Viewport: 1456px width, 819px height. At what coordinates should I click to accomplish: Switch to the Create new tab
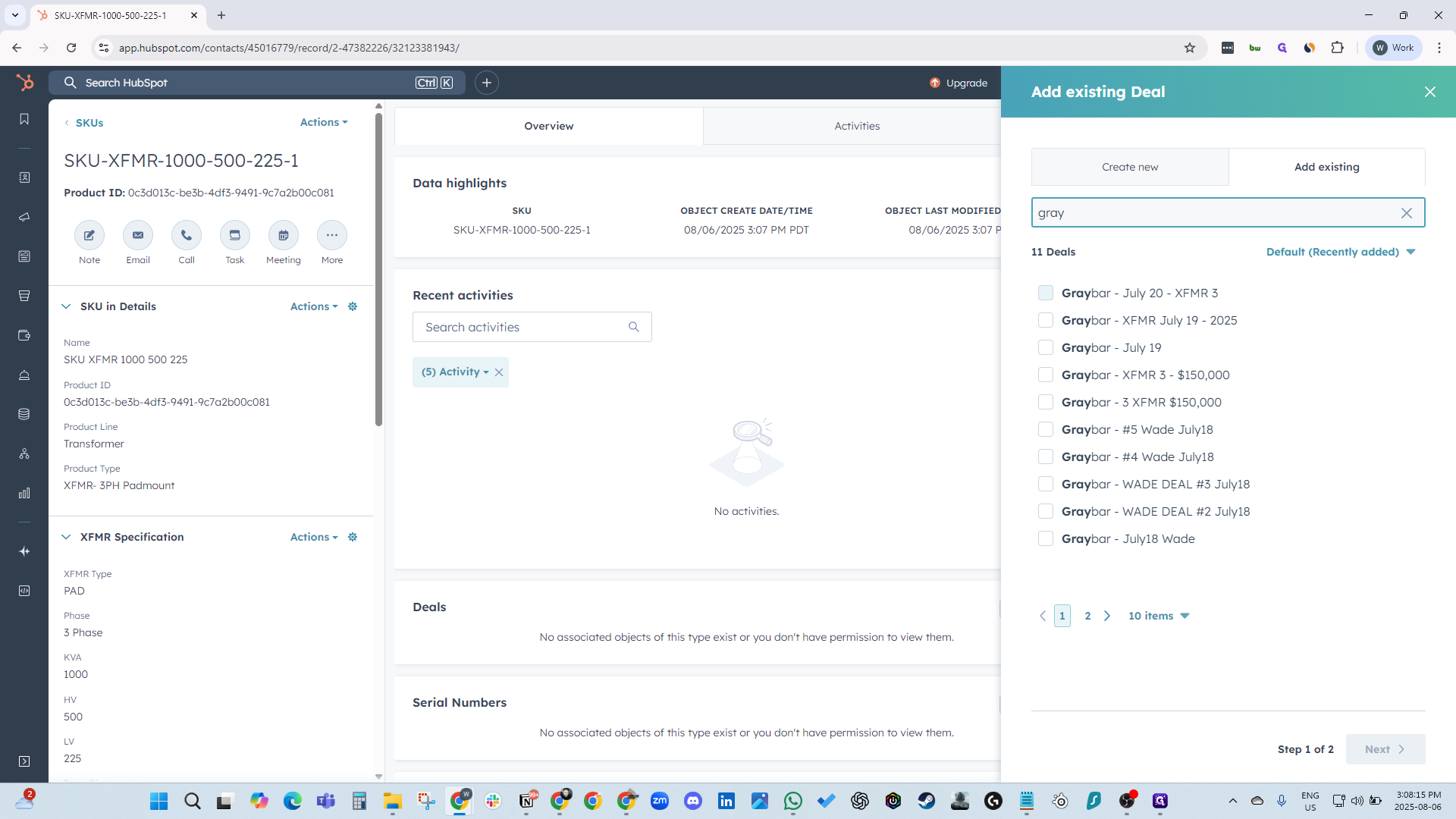click(x=1129, y=167)
